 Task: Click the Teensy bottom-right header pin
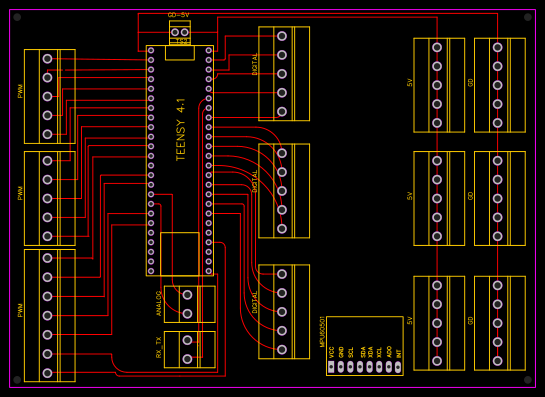(x=209, y=271)
